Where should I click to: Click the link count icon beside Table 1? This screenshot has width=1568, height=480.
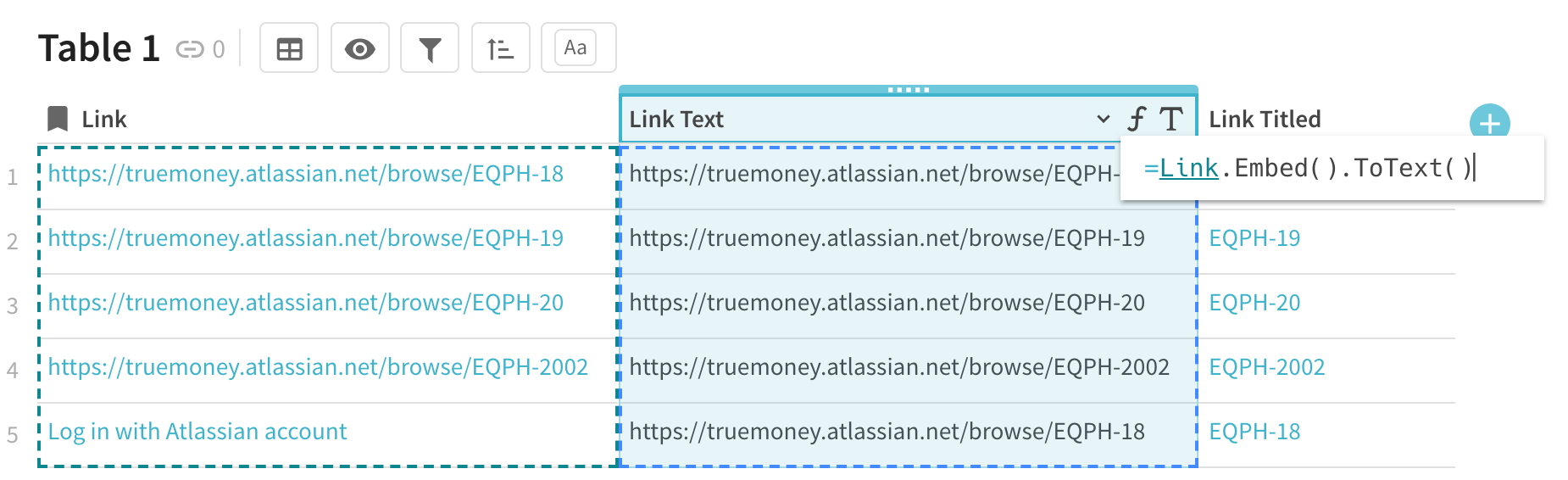tap(190, 49)
